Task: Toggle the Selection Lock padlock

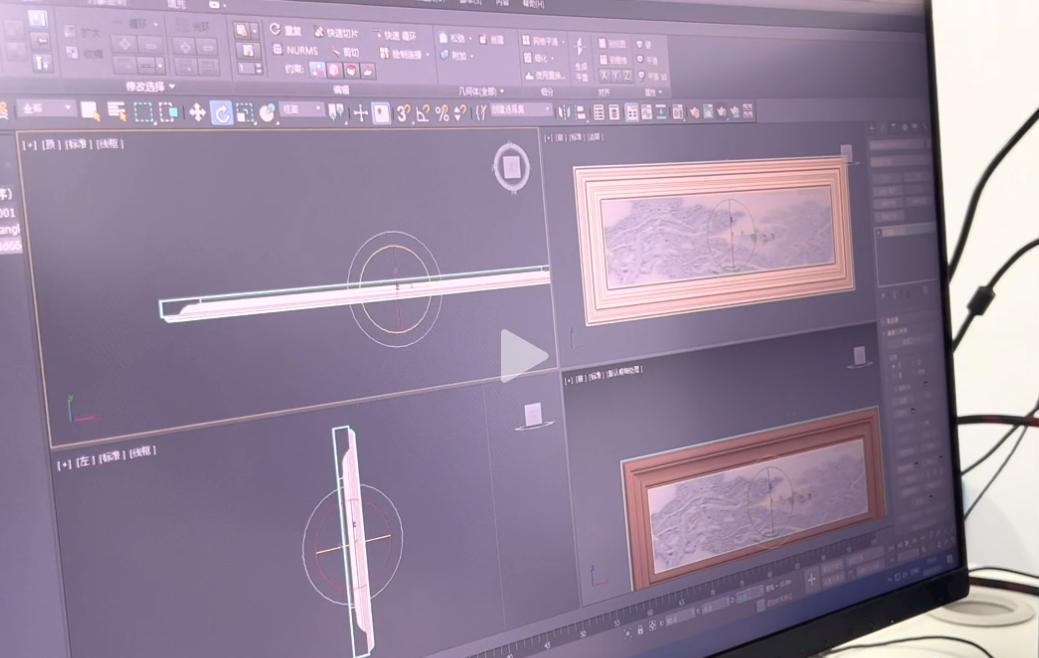Action: pyautogui.click(x=640, y=631)
